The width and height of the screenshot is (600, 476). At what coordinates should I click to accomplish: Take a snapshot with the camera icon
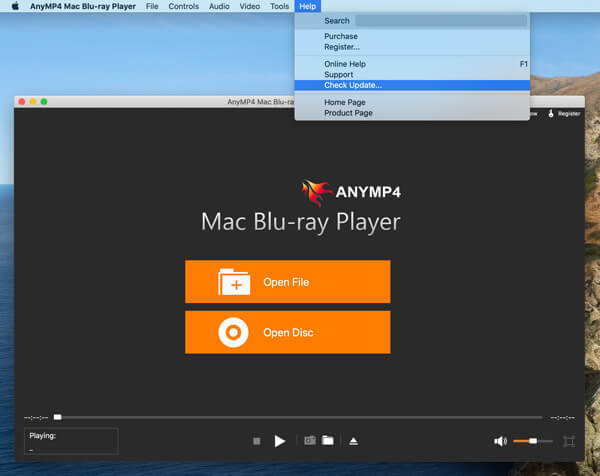tap(310, 441)
